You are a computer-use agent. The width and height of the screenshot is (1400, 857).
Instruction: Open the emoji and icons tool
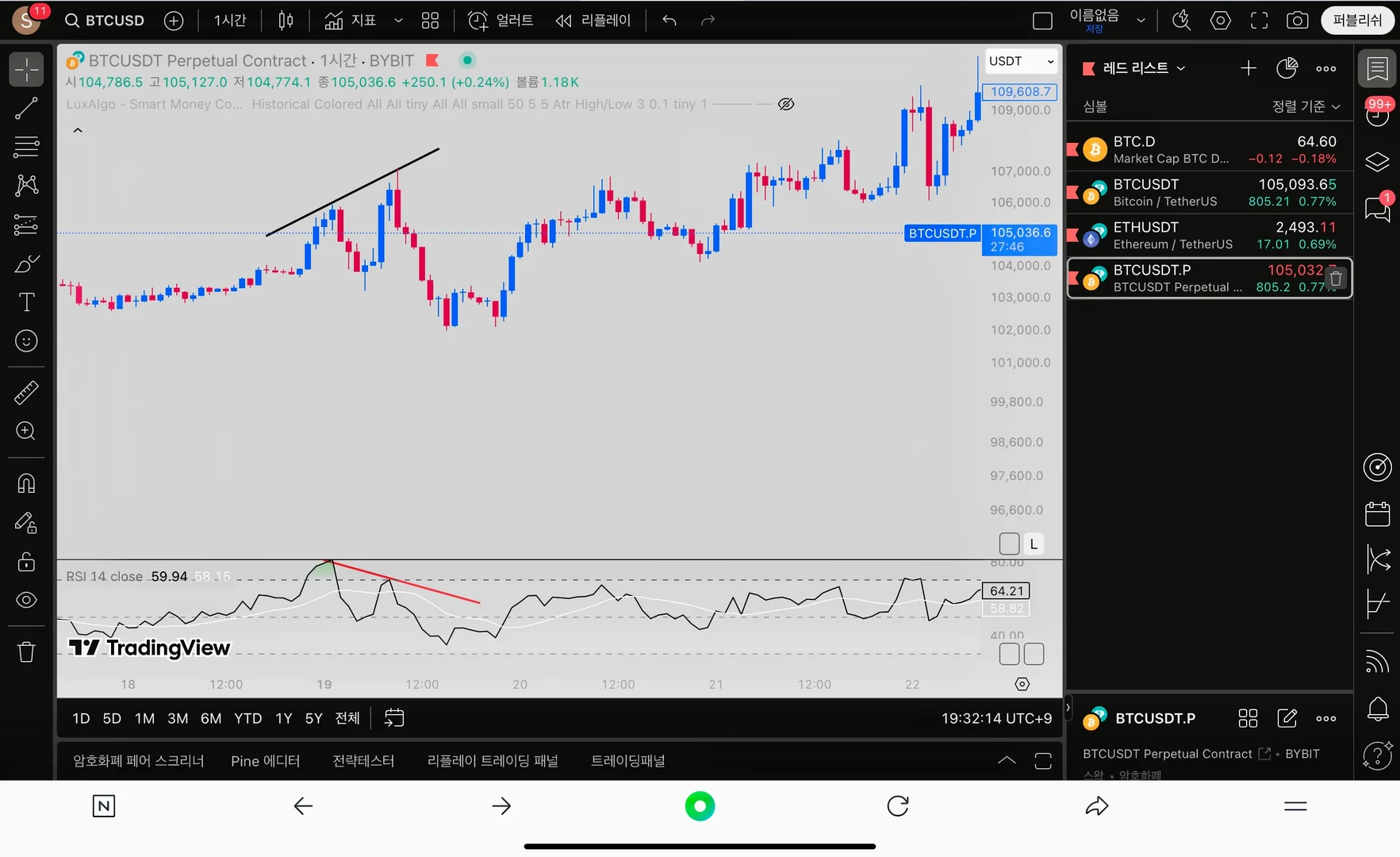(x=26, y=341)
